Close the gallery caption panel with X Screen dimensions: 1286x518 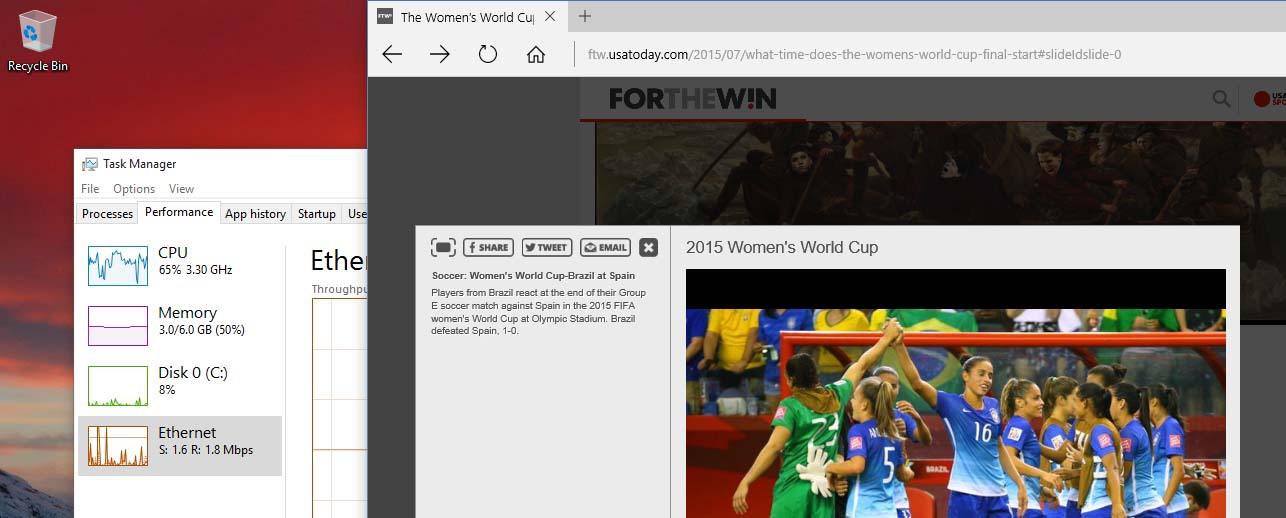point(648,247)
